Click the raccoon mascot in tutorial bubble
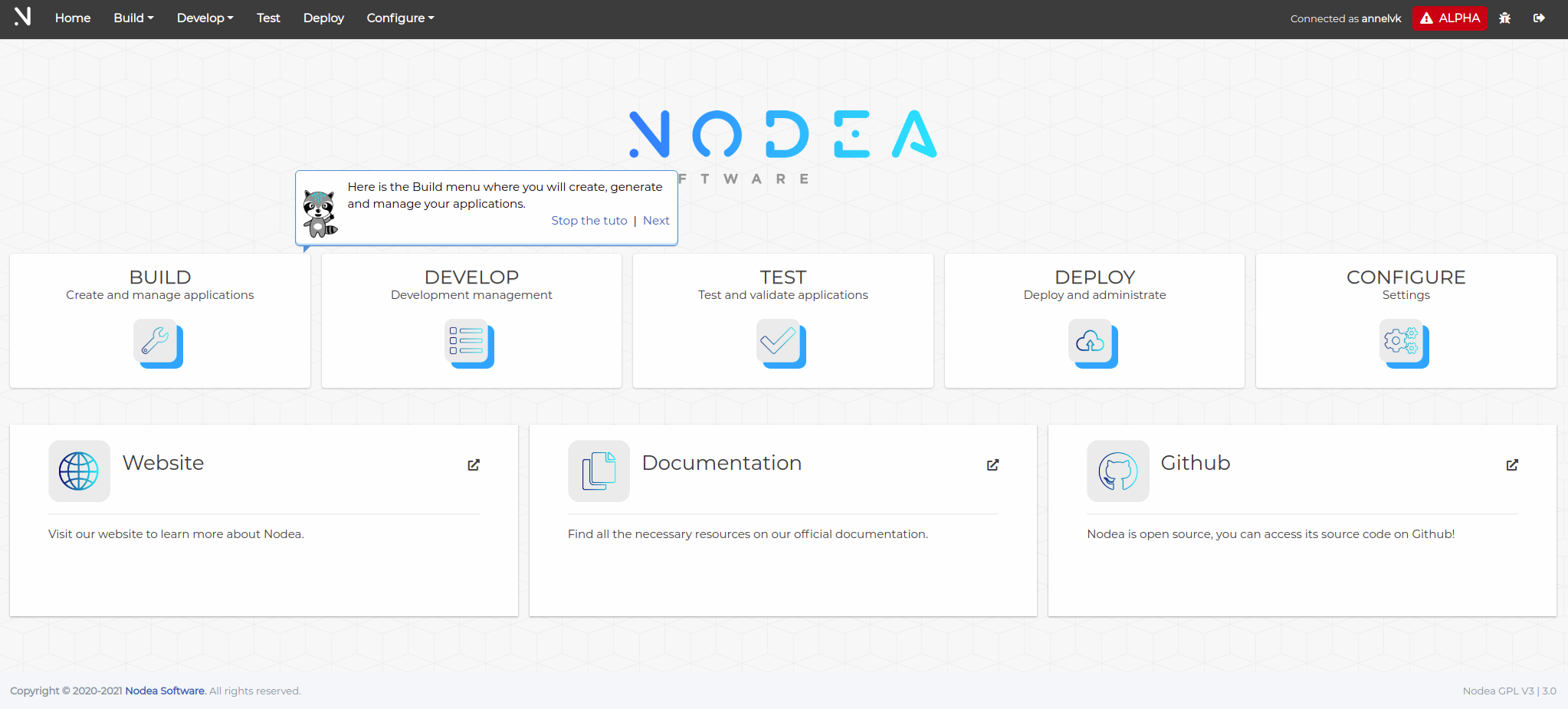The height and width of the screenshot is (709, 1568). point(319,214)
